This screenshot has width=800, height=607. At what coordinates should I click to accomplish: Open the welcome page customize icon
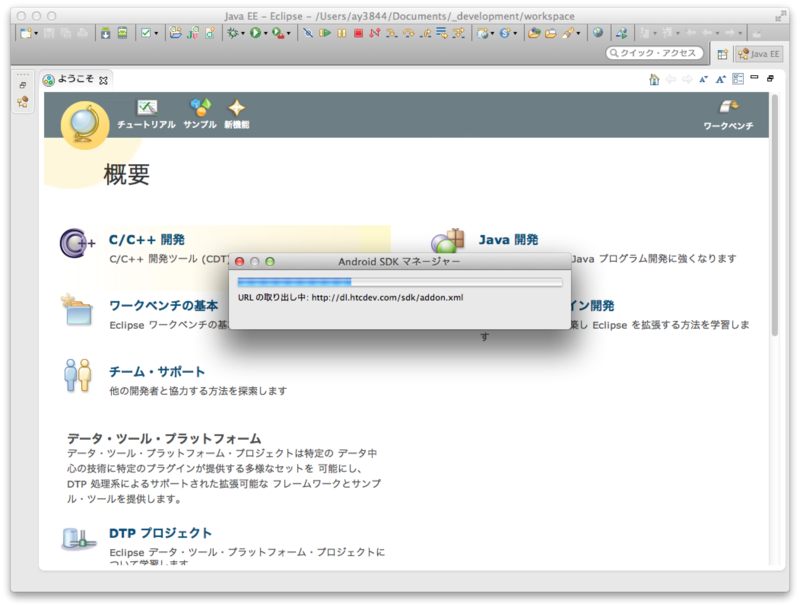point(738,78)
